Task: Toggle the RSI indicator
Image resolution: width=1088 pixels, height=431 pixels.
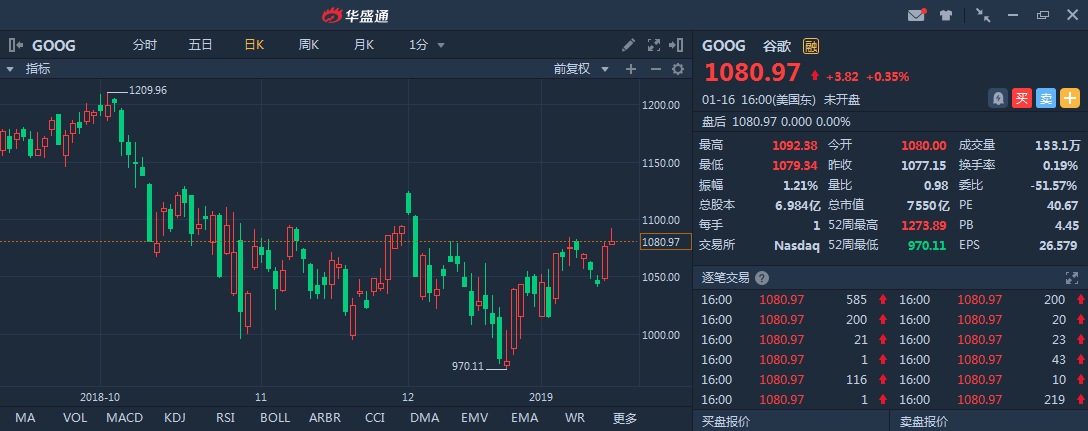Action: [x=226, y=419]
